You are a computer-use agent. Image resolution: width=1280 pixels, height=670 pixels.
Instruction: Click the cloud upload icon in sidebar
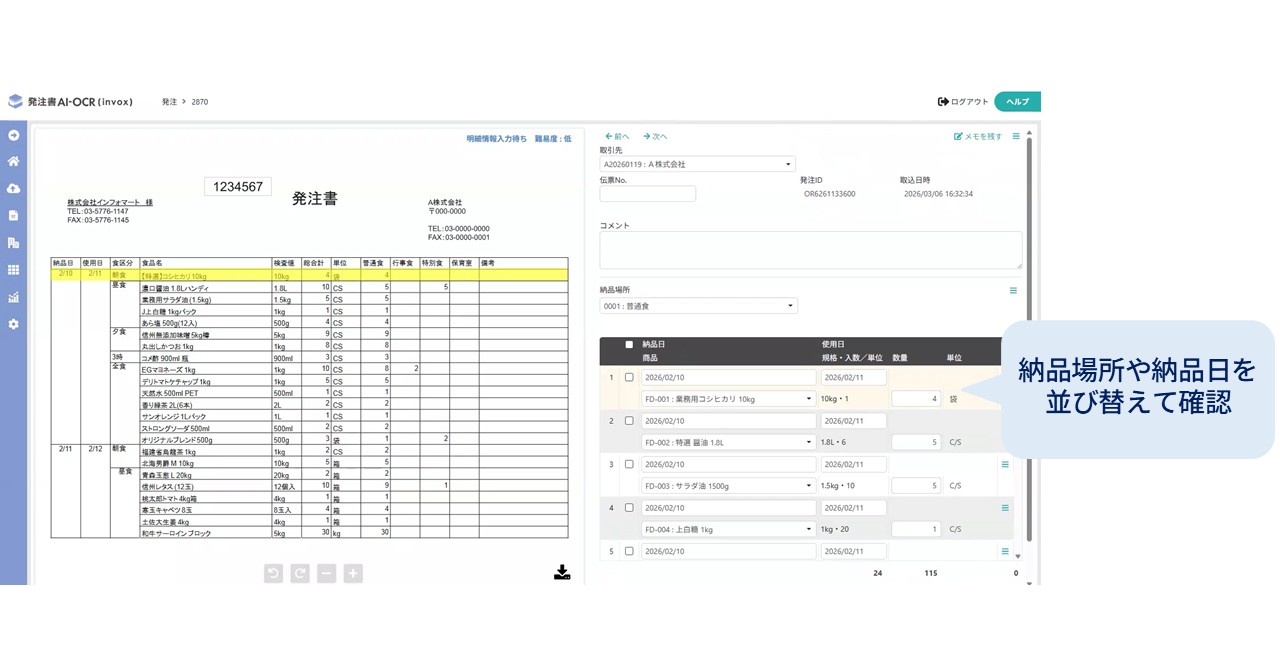coord(14,188)
